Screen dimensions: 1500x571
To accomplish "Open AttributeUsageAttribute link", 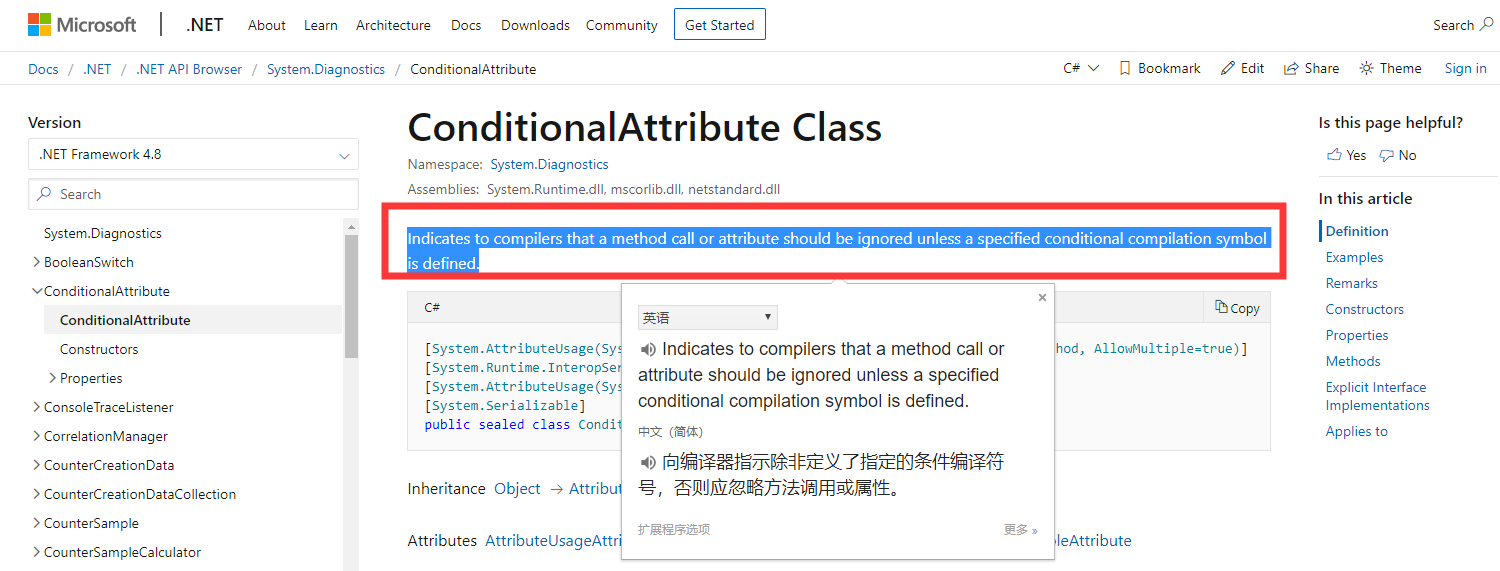I will coord(553,540).
